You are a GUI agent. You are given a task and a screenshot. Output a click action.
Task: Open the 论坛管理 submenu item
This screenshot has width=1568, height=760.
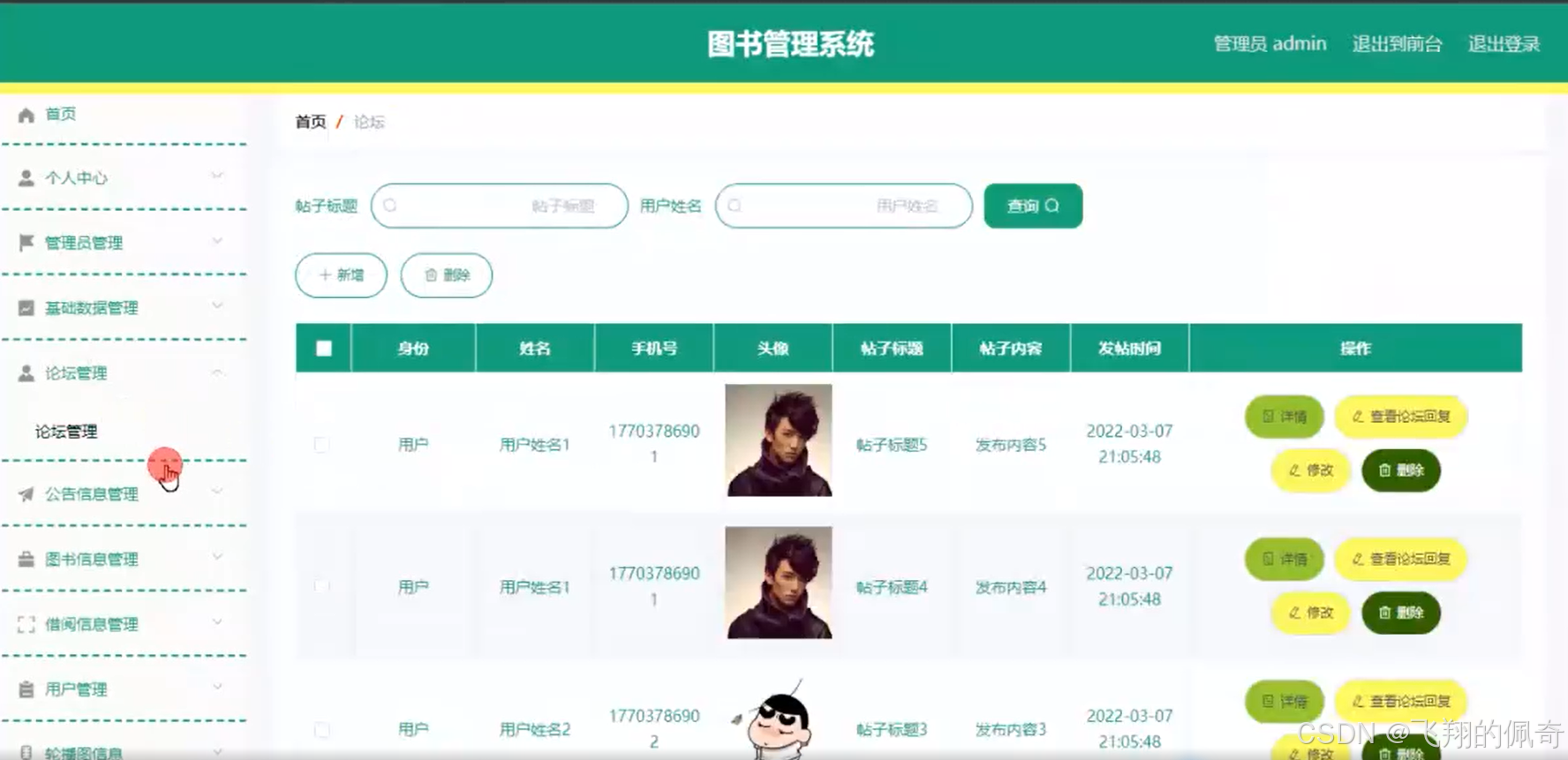click(x=66, y=432)
